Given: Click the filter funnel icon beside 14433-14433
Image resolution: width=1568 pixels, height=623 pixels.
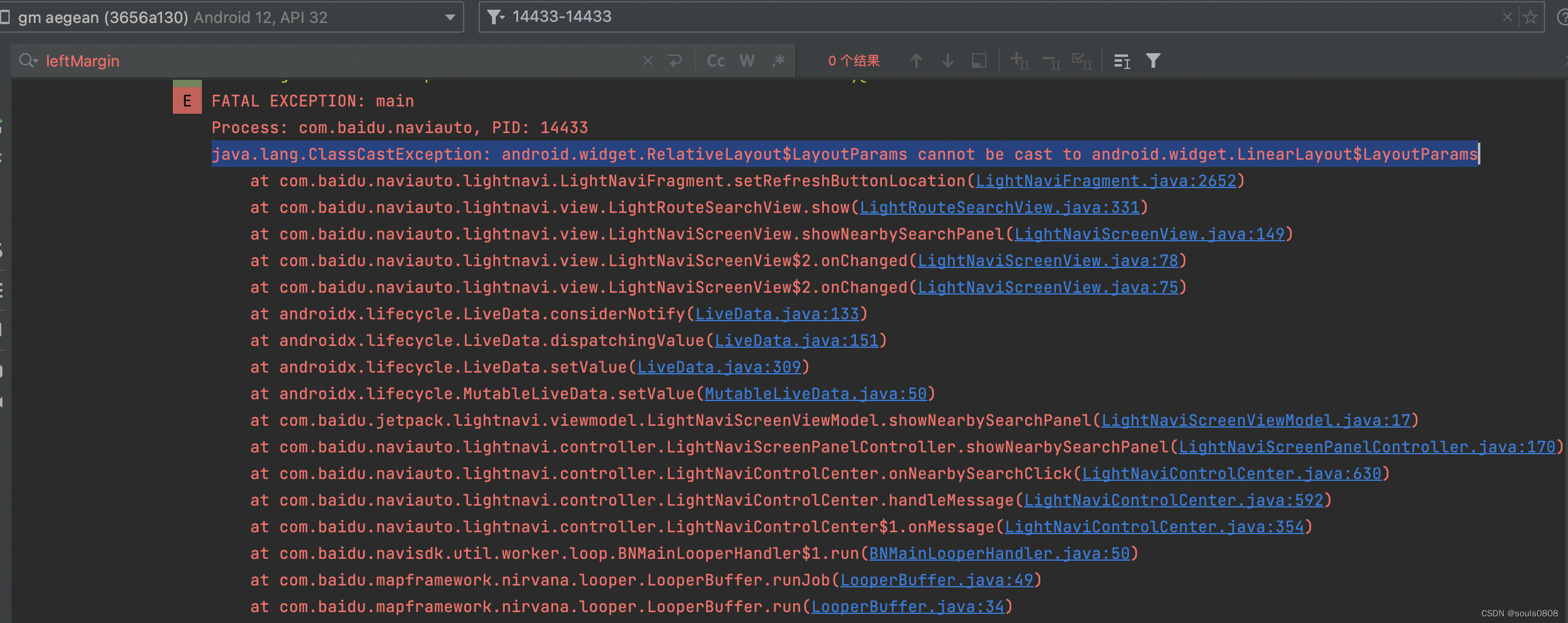Looking at the screenshot, I should click(x=496, y=17).
